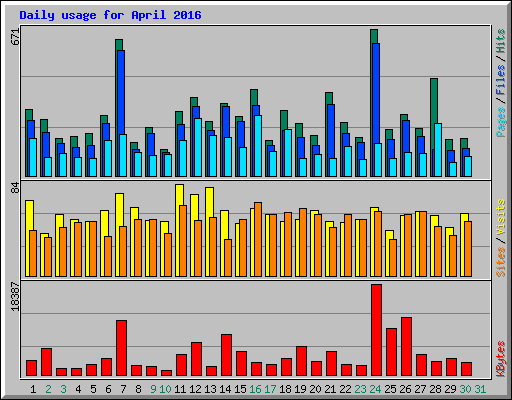Click the orange Sites bar for day 14

pyautogui.click(x=228, y=258)
